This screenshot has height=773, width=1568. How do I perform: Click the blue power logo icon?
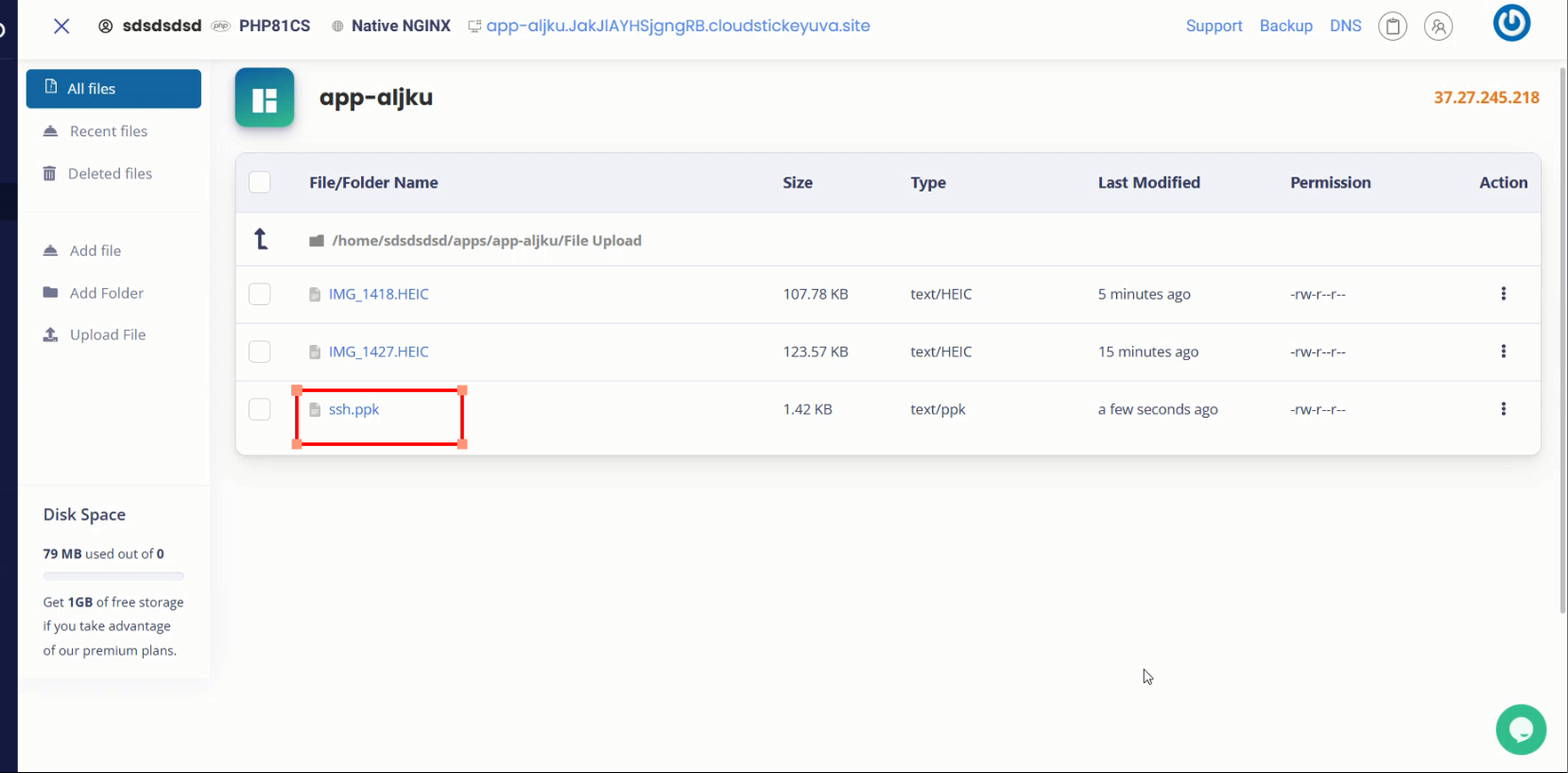[x=1511, y=23]
